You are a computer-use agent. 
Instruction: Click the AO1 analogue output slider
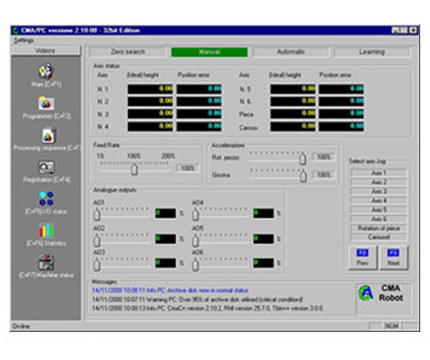(x=97, y=215)
